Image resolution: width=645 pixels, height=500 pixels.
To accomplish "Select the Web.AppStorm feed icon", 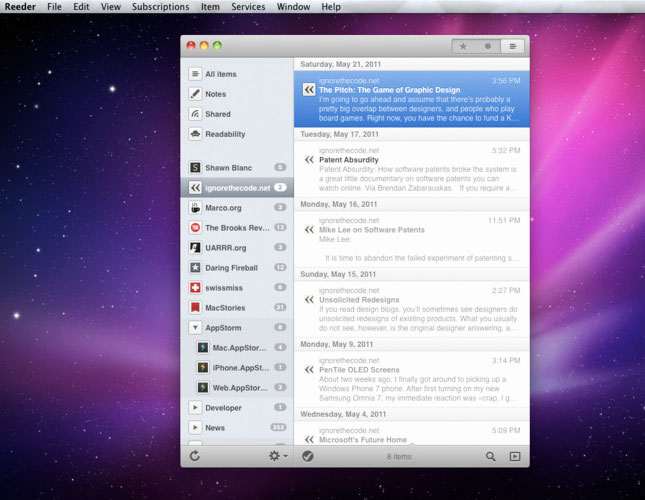I will pyautogui.click(x=203, y=387).
